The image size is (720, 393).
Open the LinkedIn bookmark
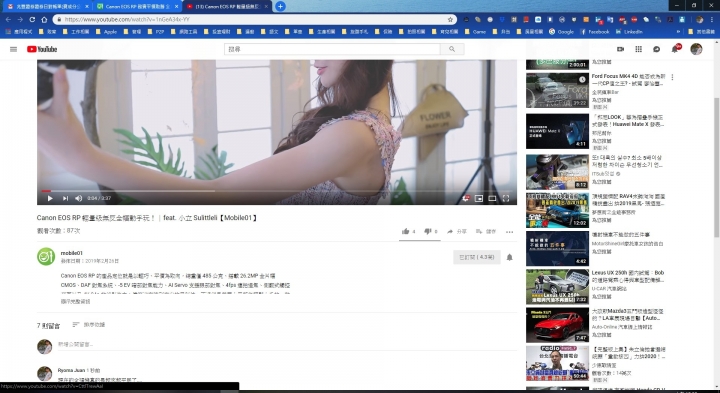629,32
